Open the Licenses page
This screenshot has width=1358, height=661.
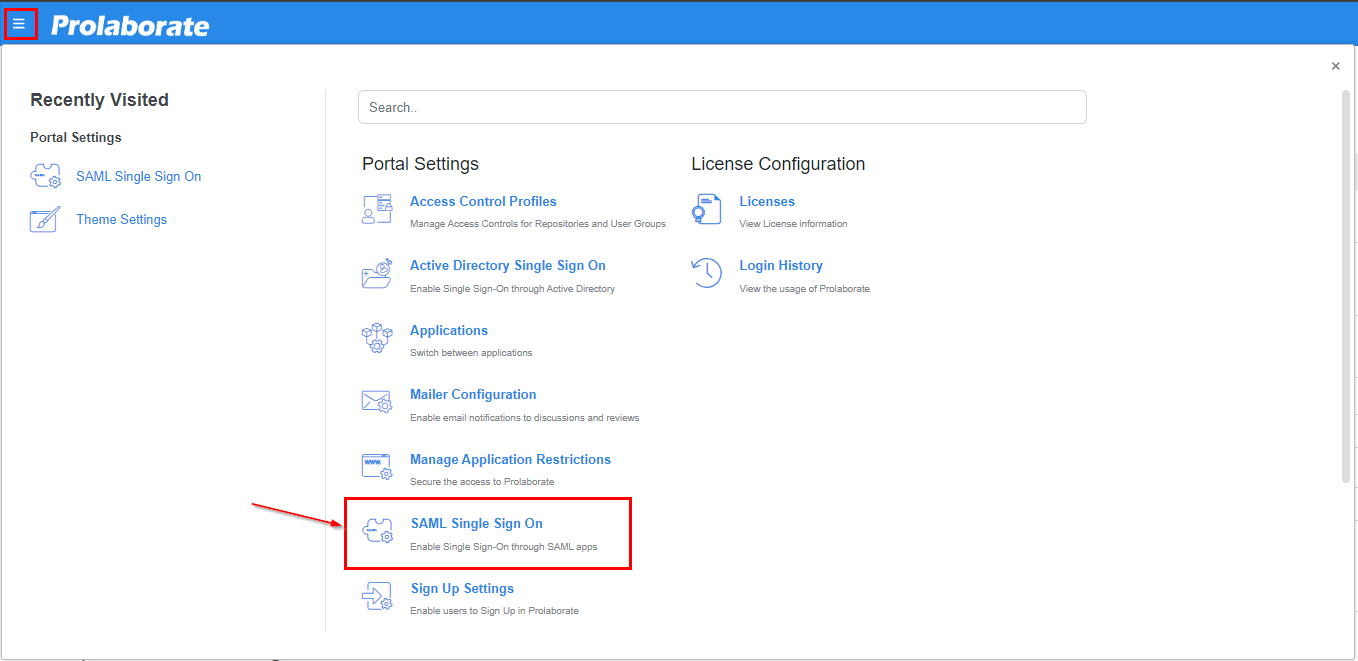click(x=767, y=201)
